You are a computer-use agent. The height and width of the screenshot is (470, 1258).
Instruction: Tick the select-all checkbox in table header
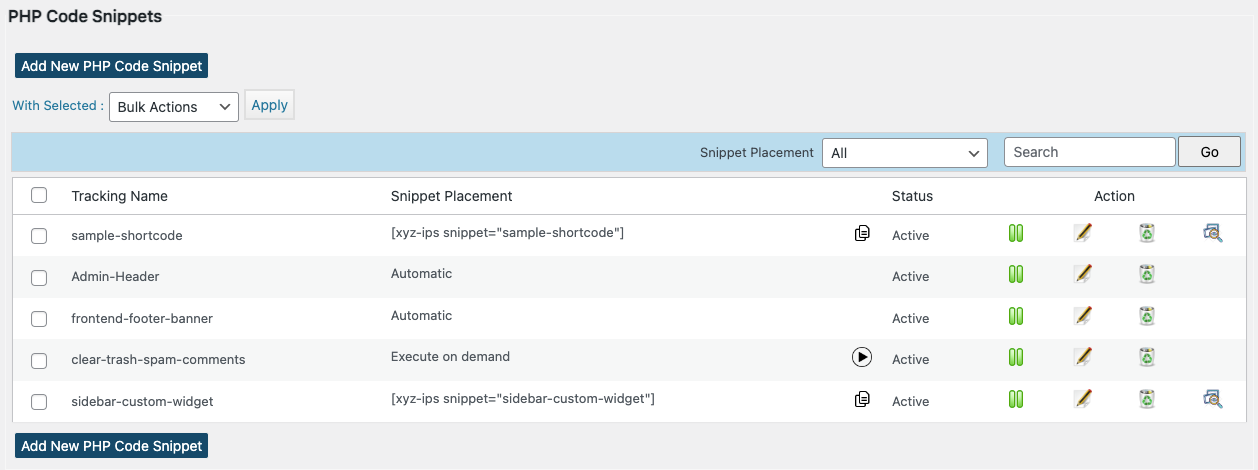(x=39, y=195)
